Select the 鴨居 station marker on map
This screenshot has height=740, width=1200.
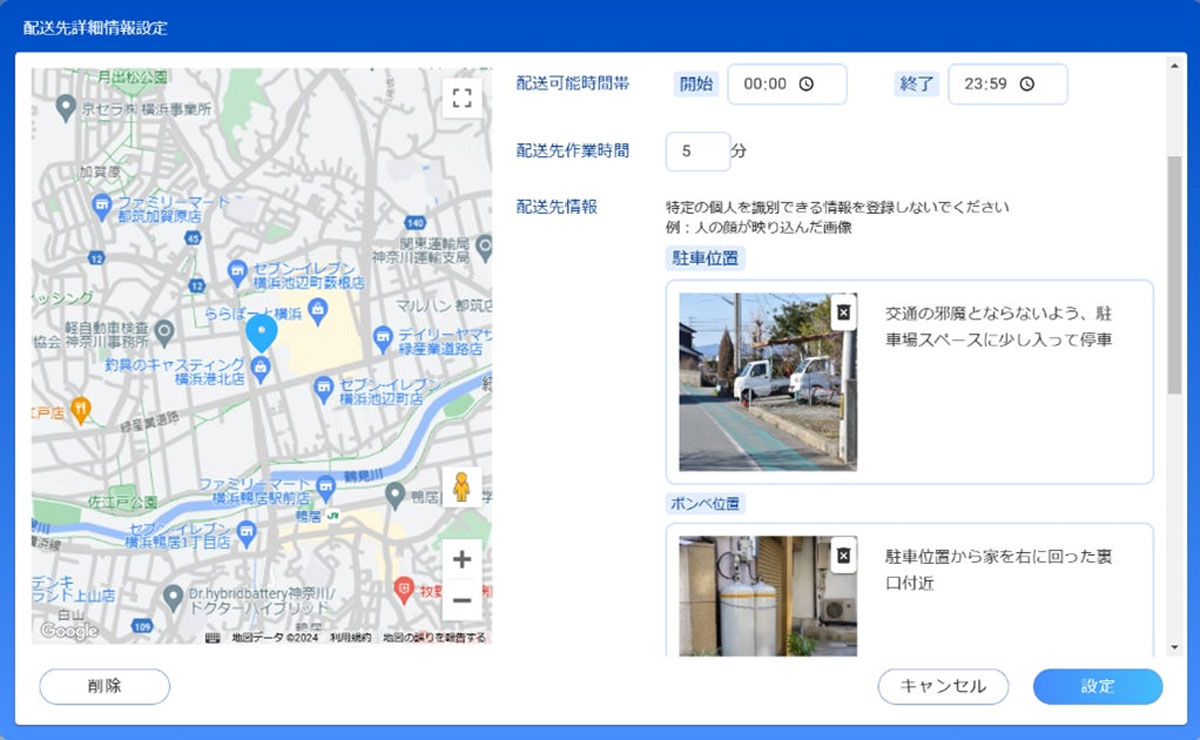click(332, 516)
